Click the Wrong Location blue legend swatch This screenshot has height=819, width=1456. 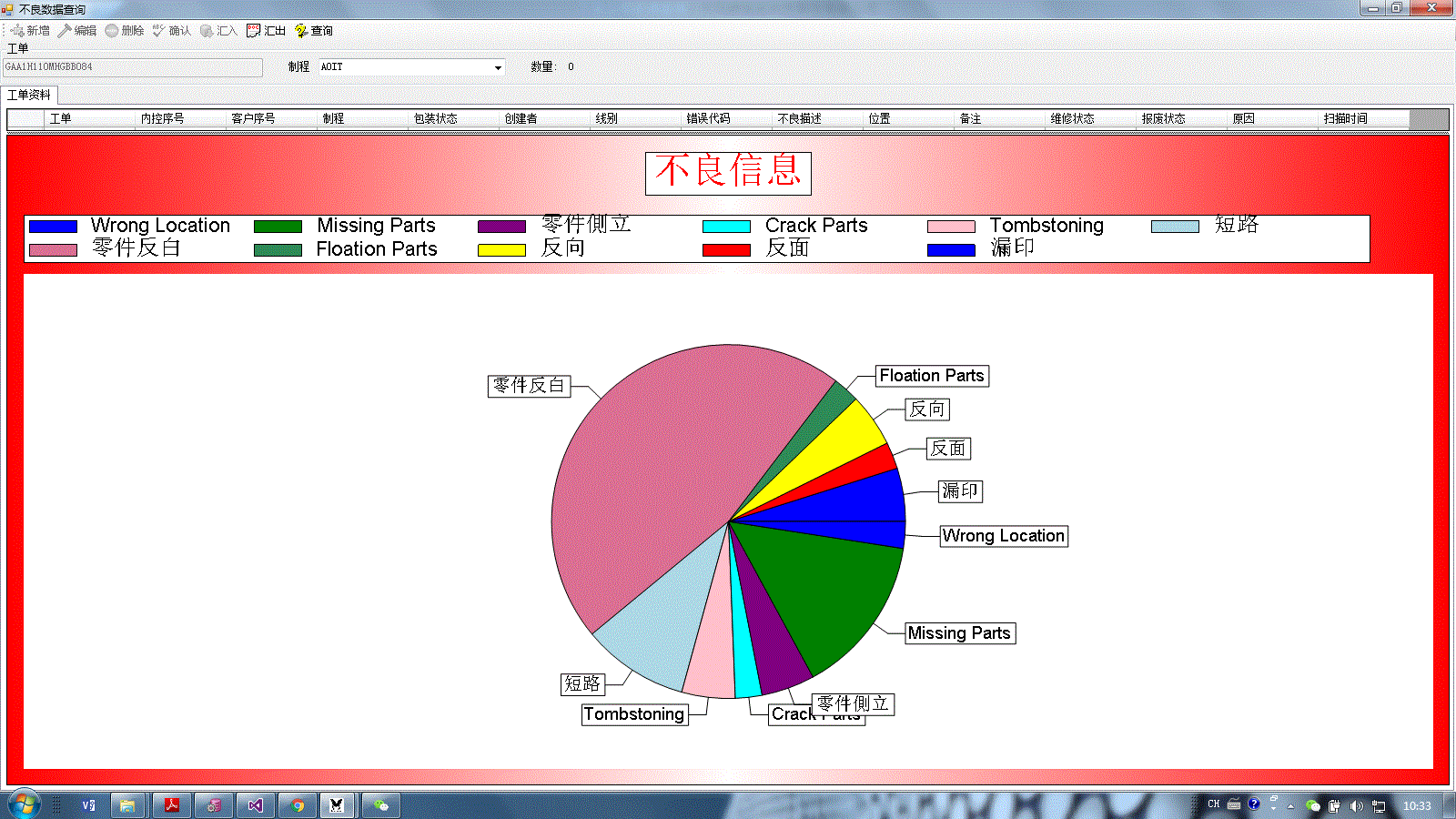(x=53, y=227)
